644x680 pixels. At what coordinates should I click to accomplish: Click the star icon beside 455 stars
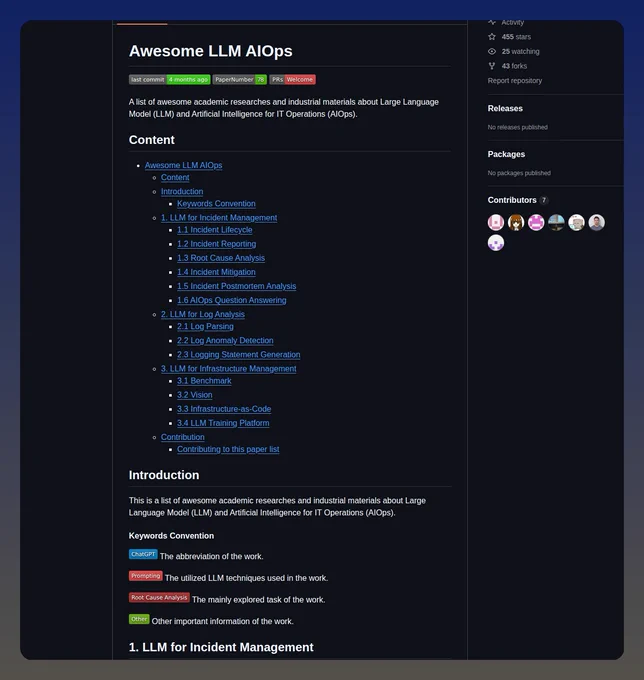492,37
